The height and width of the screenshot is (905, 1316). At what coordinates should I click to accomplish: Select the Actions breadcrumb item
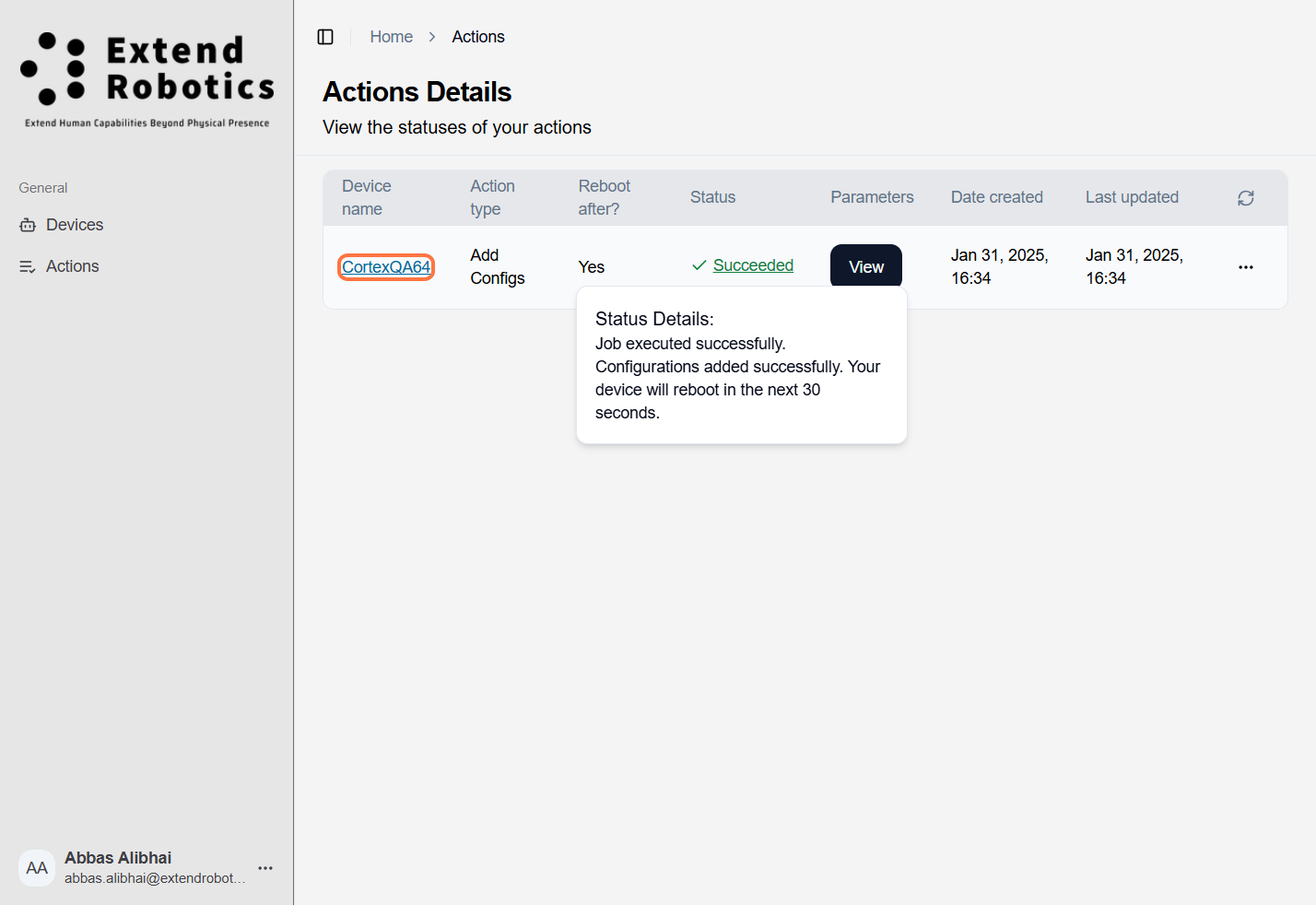click(x=477, y=37)
